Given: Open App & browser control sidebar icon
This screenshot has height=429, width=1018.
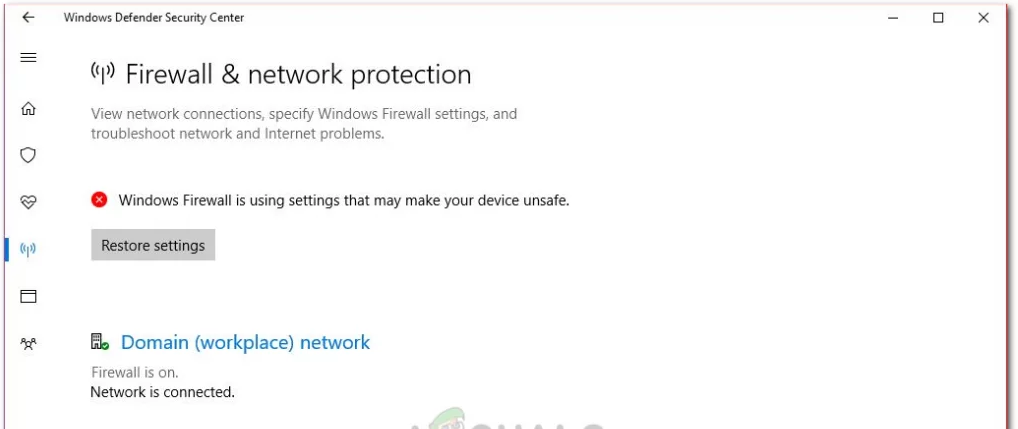Looking at the screenshot, I should pos(28,297).
